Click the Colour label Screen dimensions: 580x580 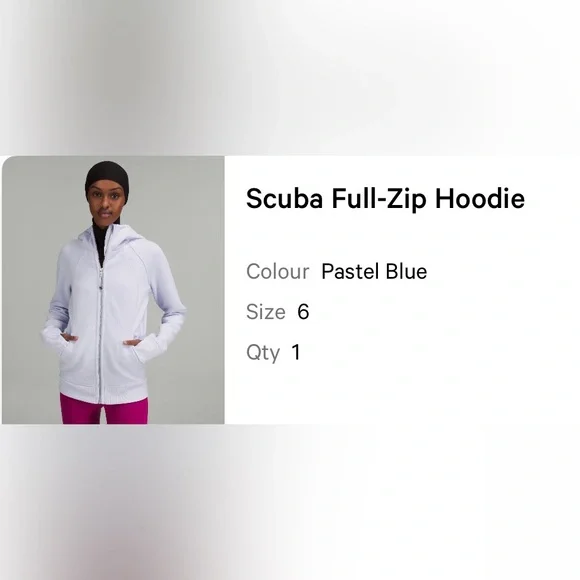278,272
